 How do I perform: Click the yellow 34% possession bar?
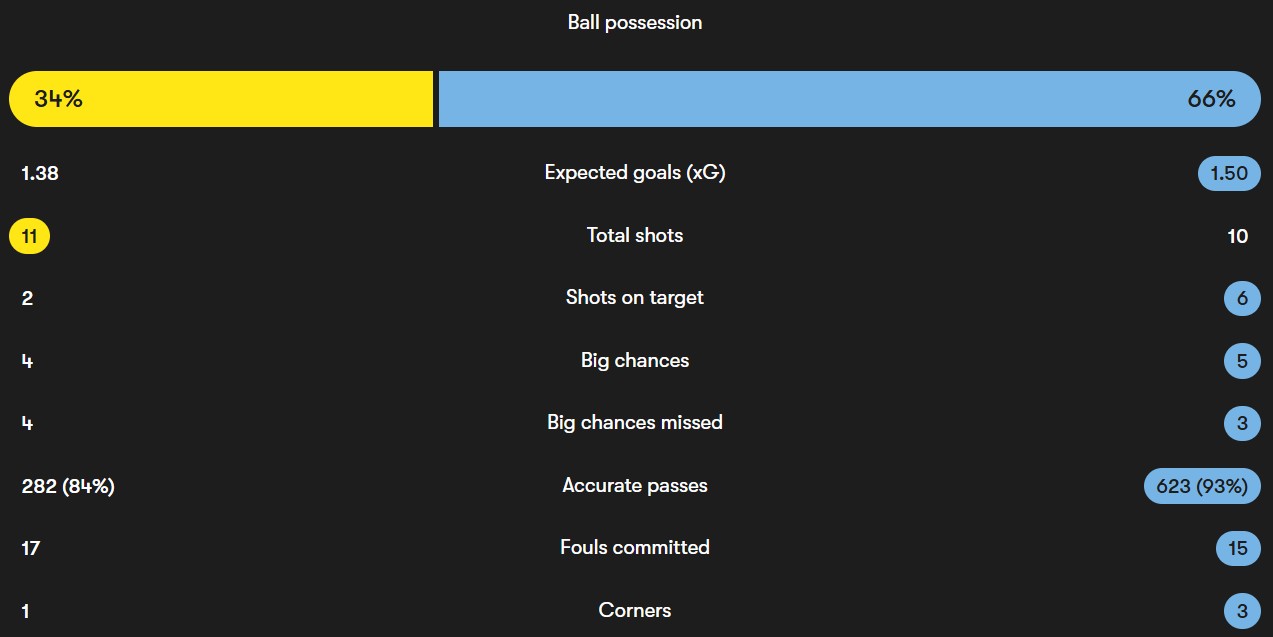click(221, 99)
